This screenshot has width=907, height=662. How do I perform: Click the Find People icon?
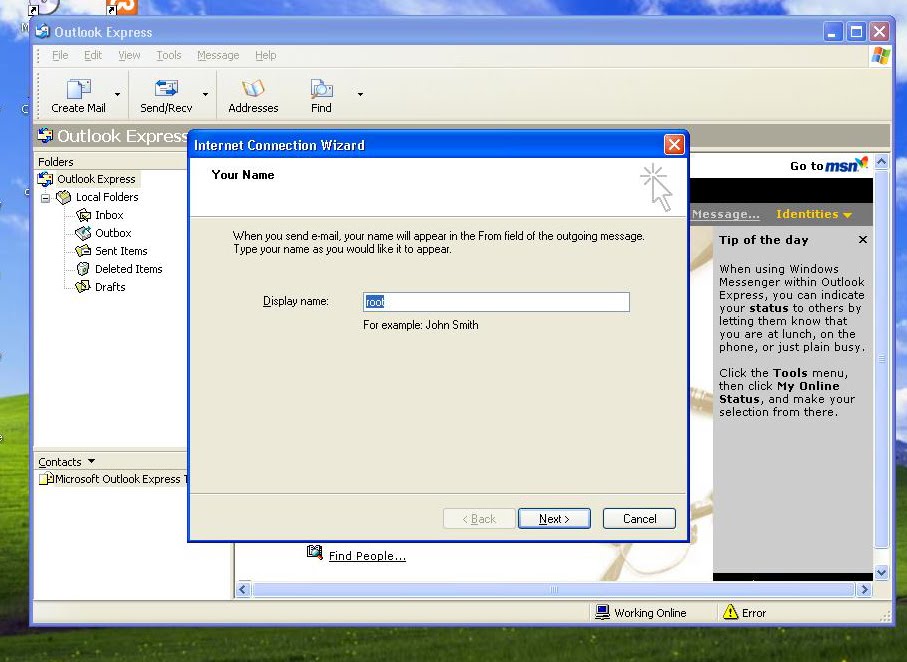click(x=315, y=552)
